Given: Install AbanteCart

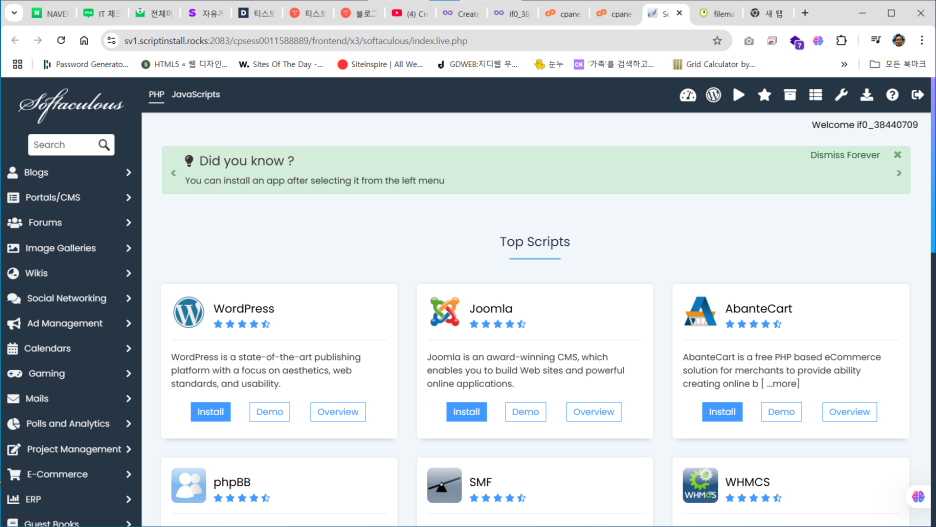Looking at the screenshot, I should click(x=722, y=412).
